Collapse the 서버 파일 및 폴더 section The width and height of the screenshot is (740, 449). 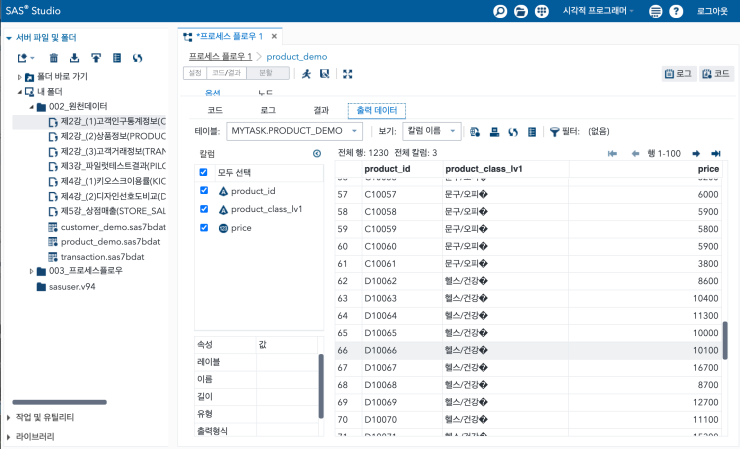click(8, 38)
